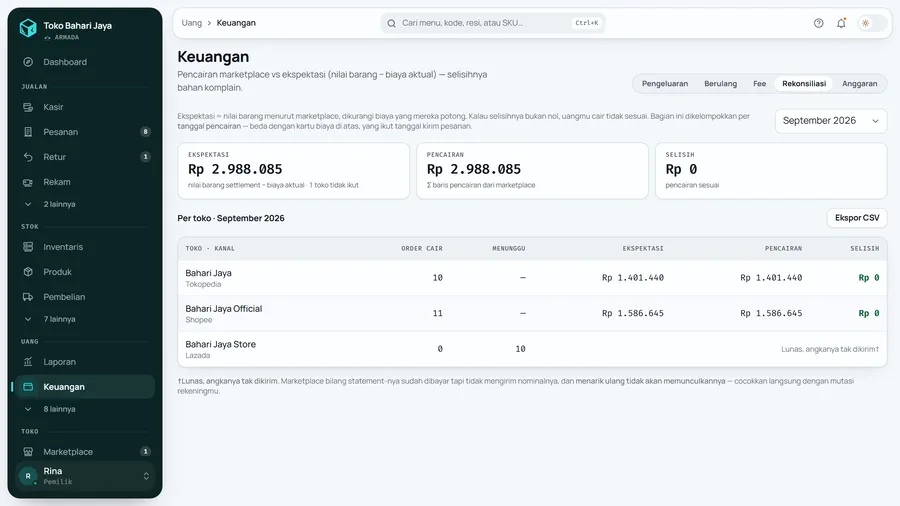Switch to the Fee tab
This screenshot has width=900, height=506.
[759, 84]
